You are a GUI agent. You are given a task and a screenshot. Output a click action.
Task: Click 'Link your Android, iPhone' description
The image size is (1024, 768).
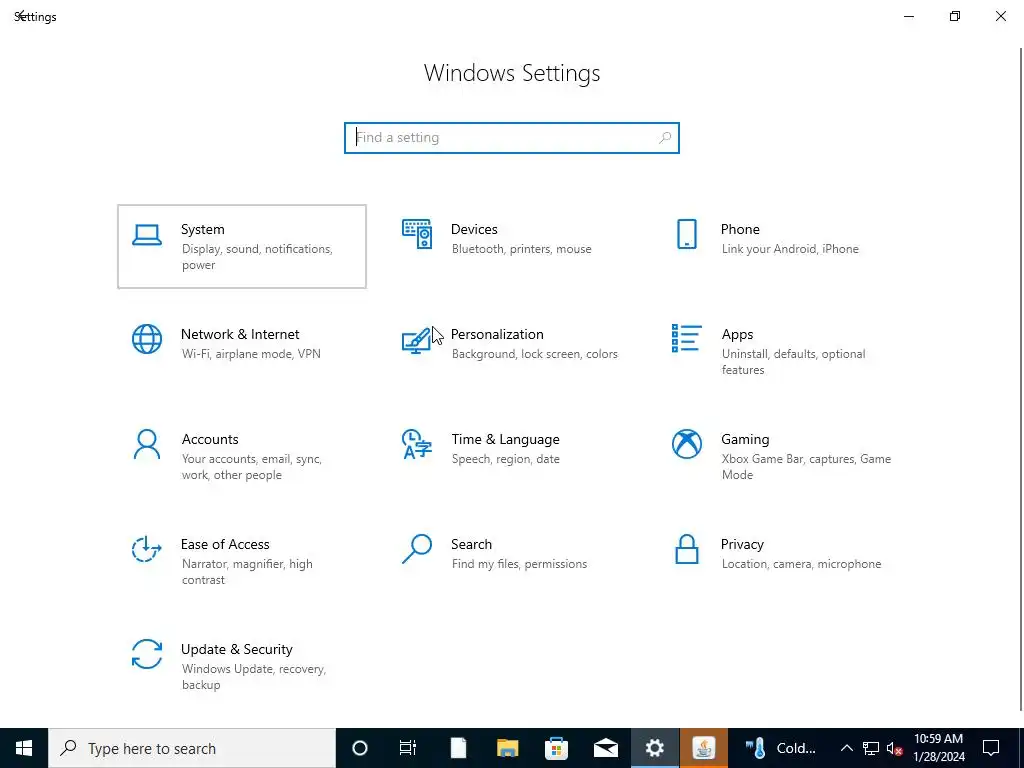pyautogui.click(x=790, y=249)
